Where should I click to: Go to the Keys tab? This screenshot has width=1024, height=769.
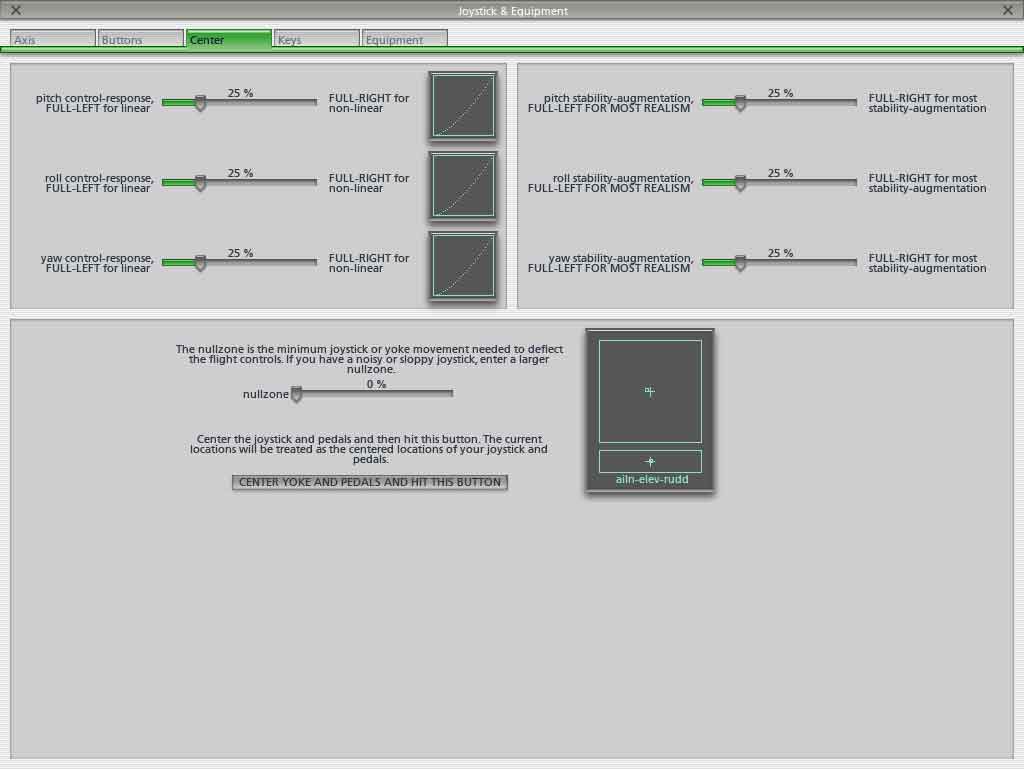317,39
